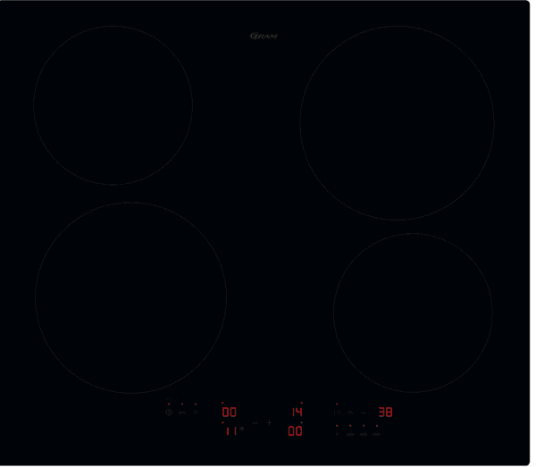The width and height of the screenshot is (536, 467).
Task: Tap the power on/off icon
Action: tap(169, 413)
